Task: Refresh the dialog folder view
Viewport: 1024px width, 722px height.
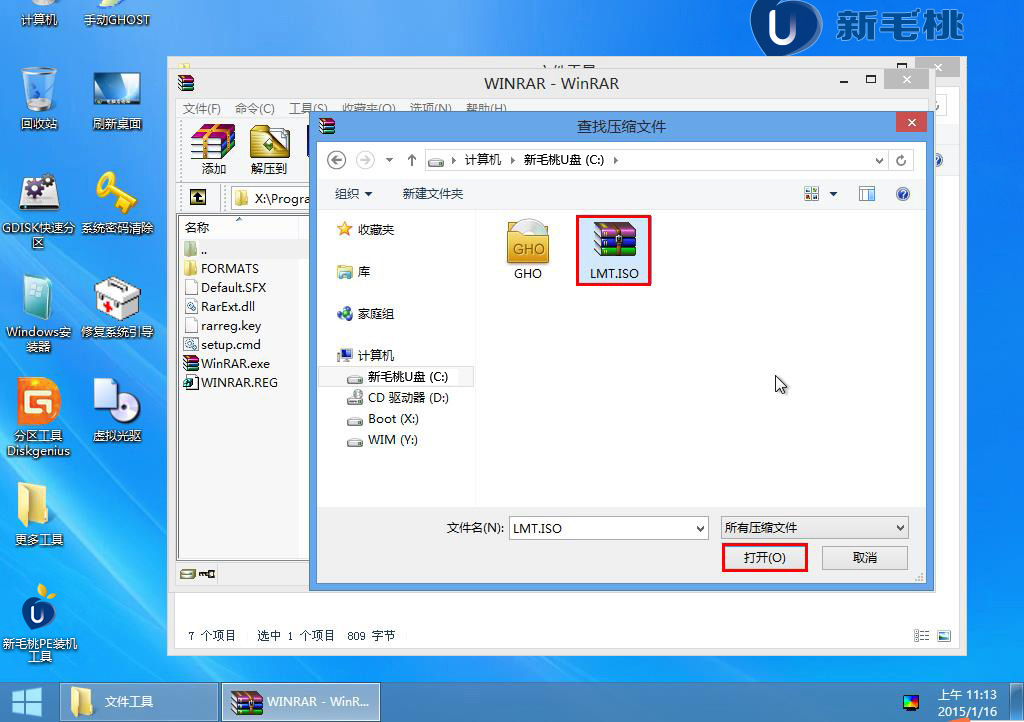Action: [901, 160]
